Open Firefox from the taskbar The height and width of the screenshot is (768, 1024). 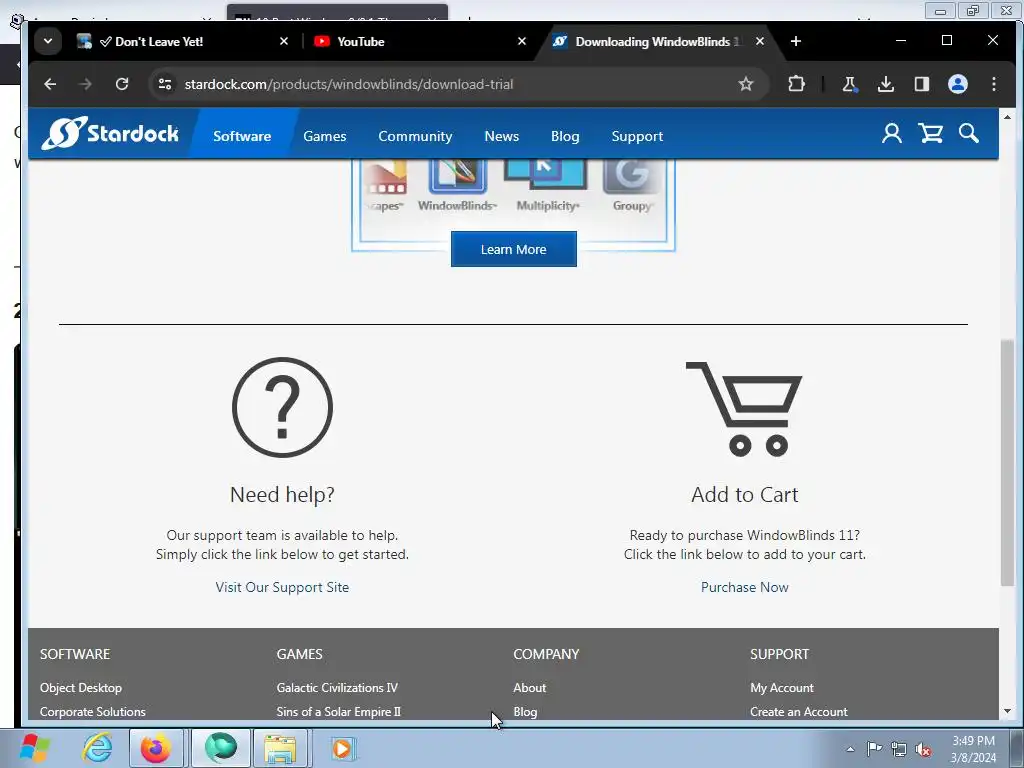coord(156,748)
